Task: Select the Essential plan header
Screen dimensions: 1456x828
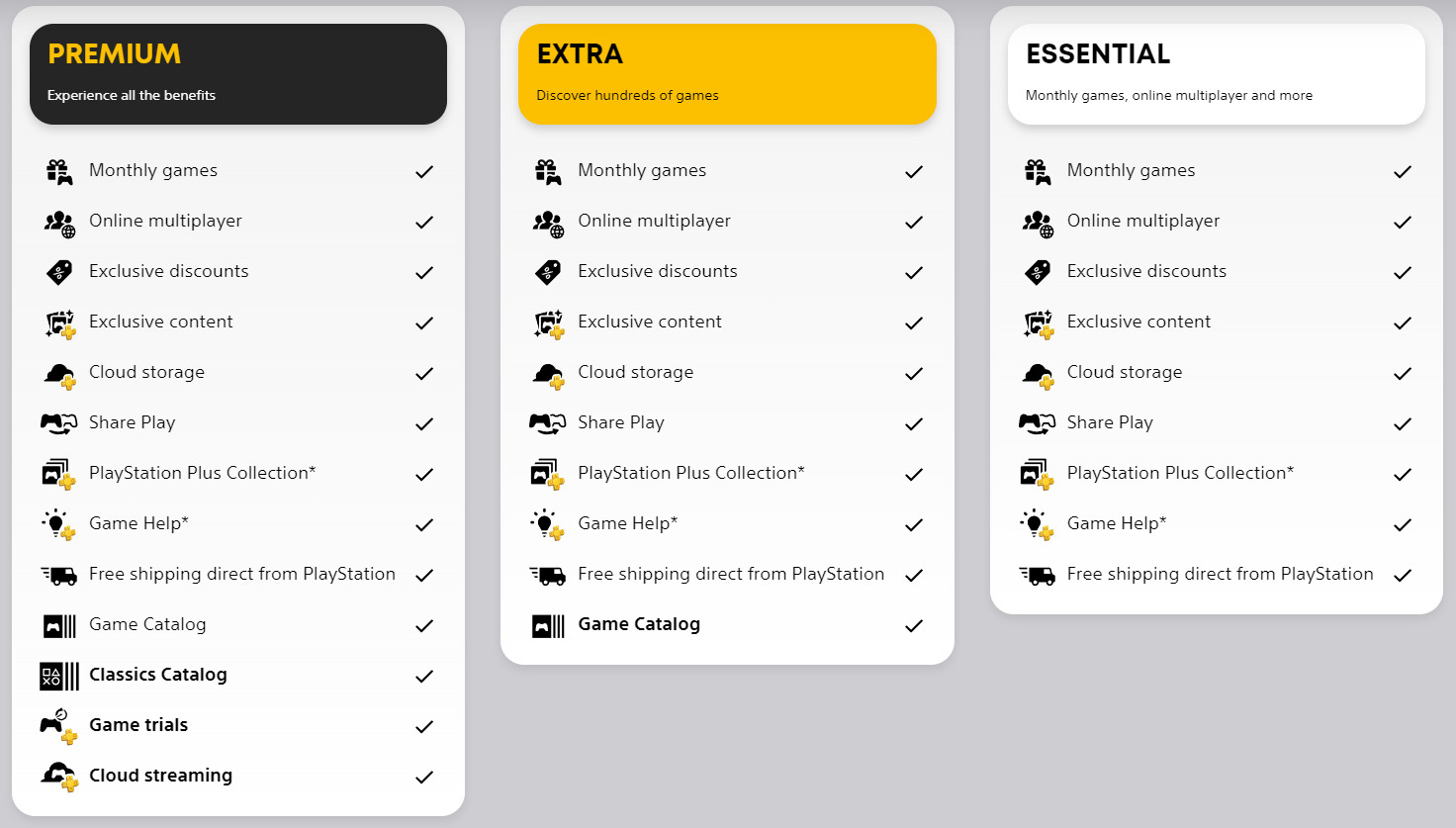Action: (1216, 74)
